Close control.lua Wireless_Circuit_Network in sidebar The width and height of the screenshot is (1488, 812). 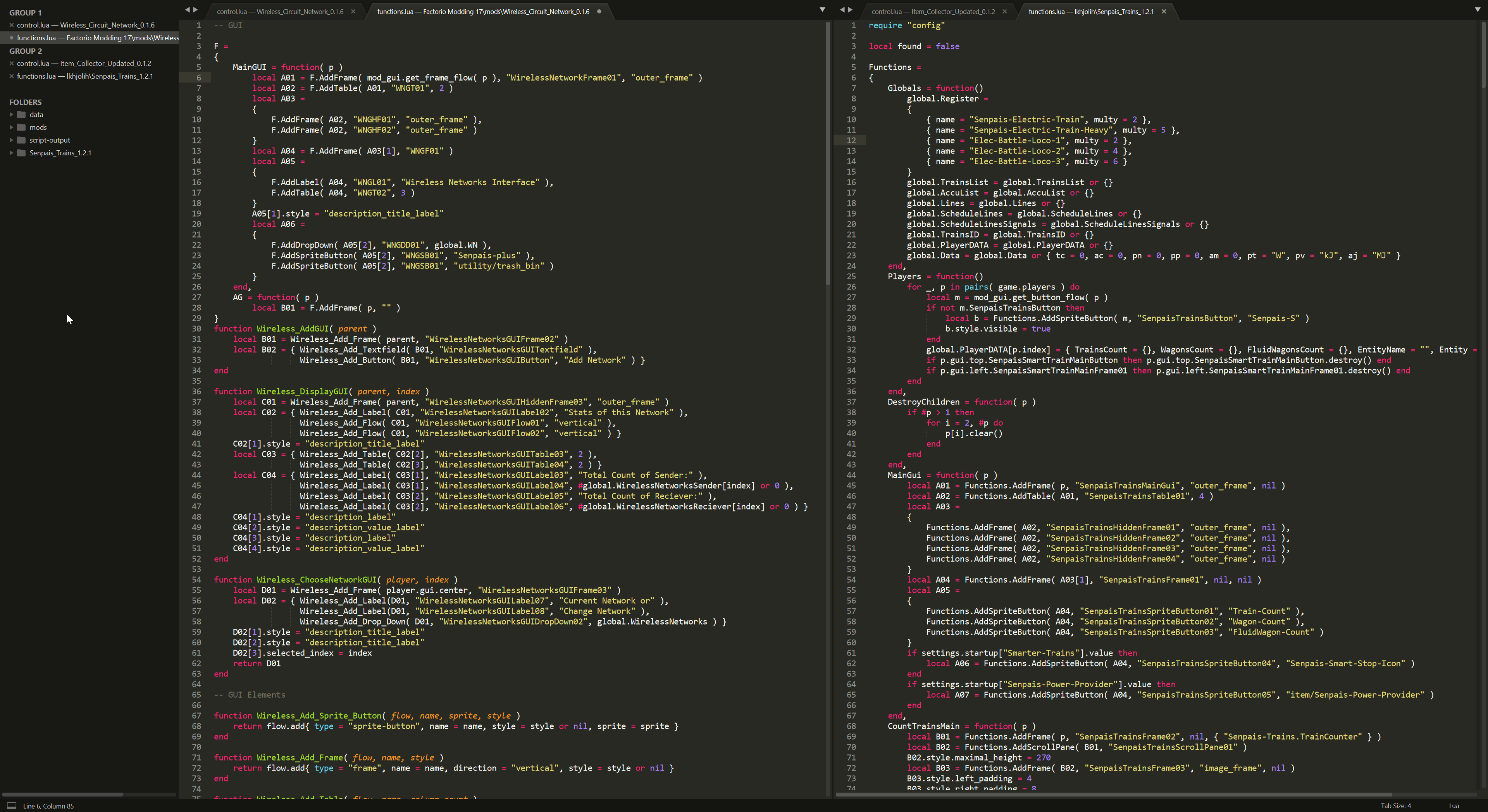(x=12, y=25)
